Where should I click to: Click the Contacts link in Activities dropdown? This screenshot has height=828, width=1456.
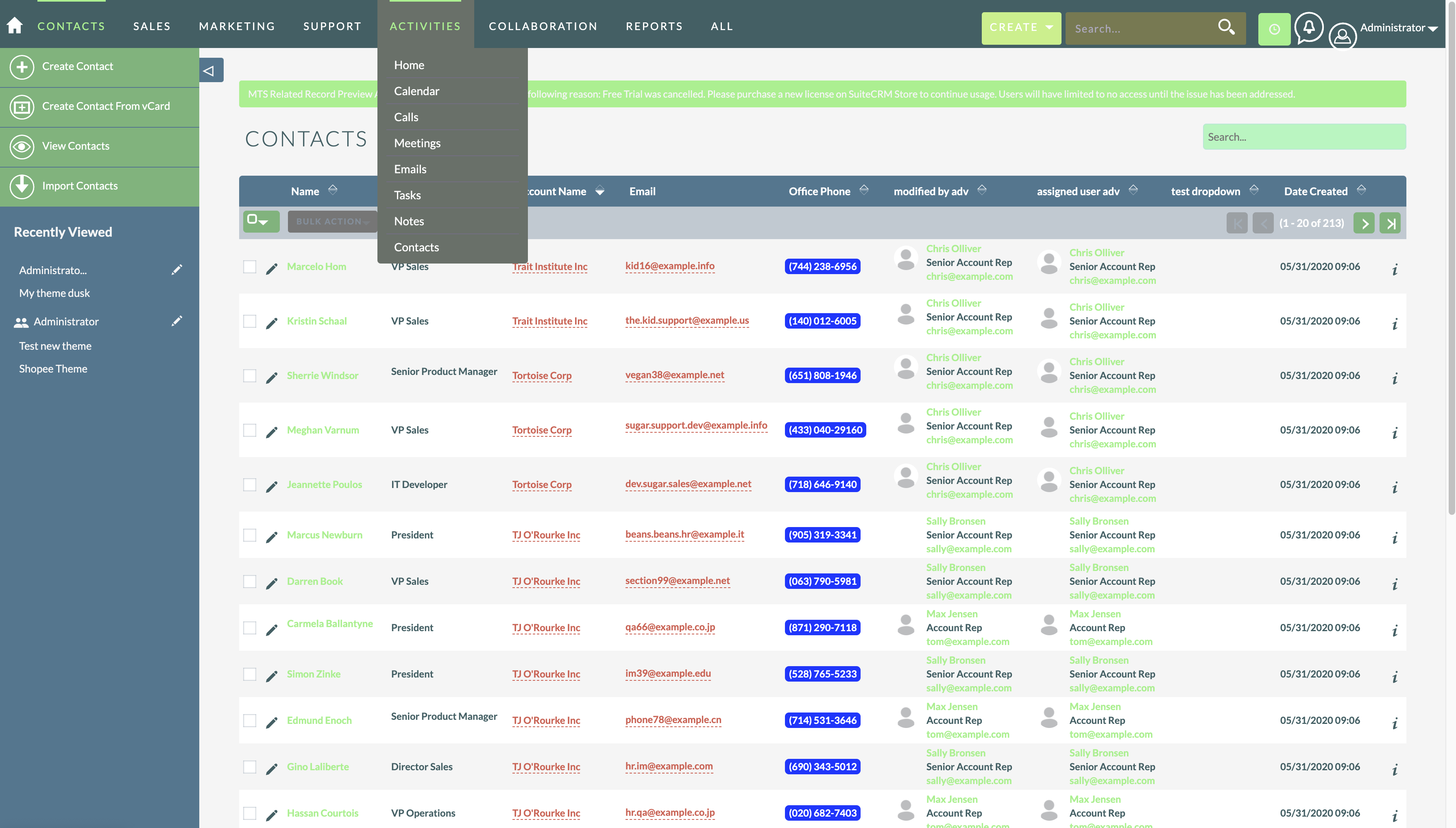(x=416, y=247)
